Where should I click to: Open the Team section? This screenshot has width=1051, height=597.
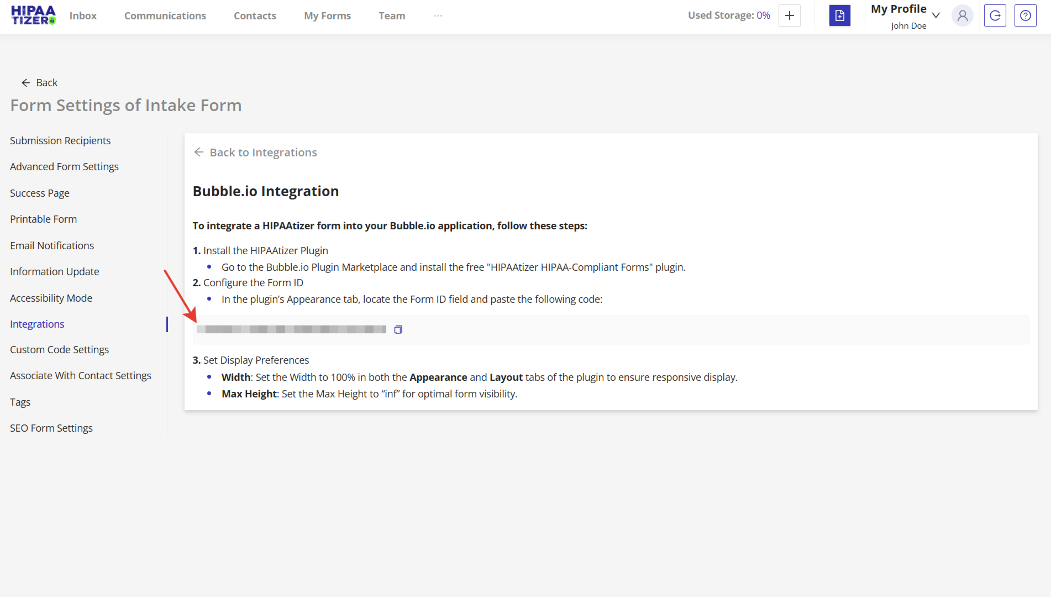click(x=391, y=15)
